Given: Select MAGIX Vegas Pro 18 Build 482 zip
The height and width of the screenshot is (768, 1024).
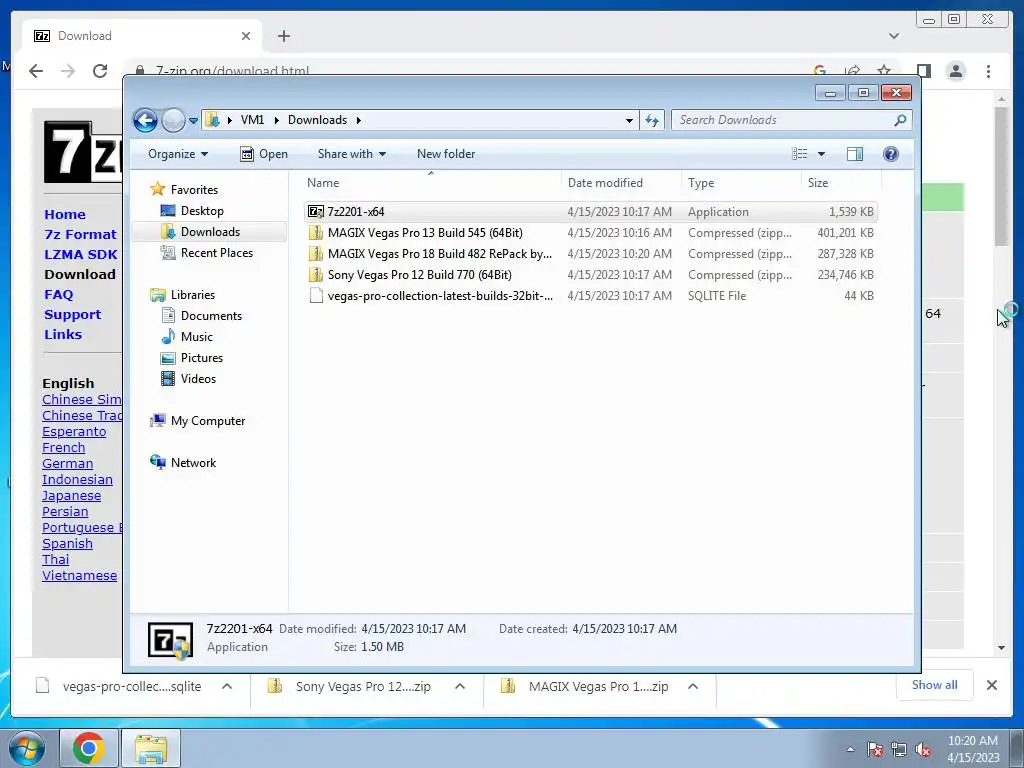Looking at the screenshot, I should click(591, 253).
